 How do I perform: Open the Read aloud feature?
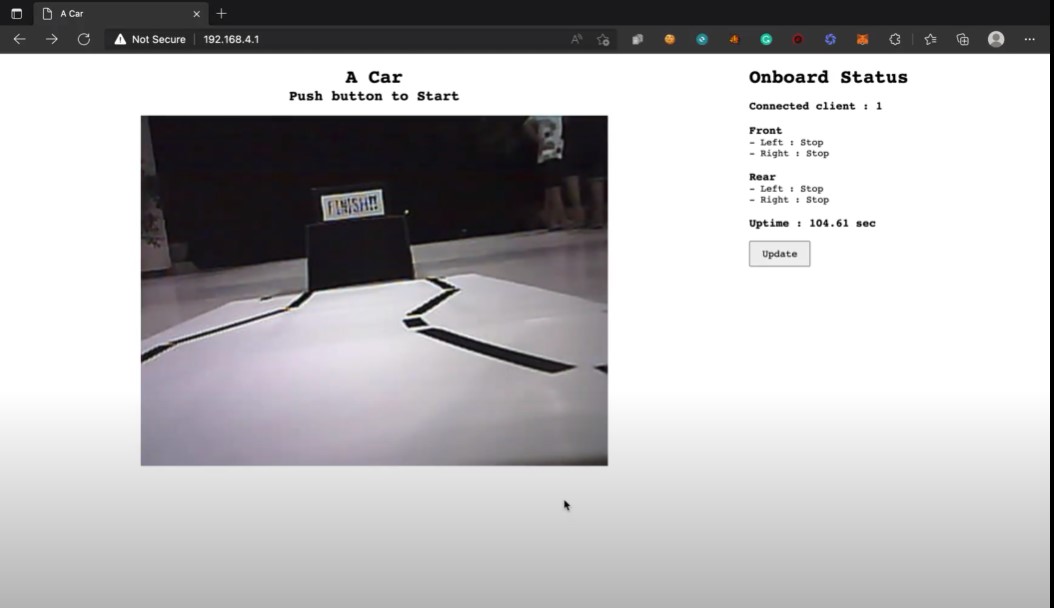pyautogui.click(x=575, y=39)
